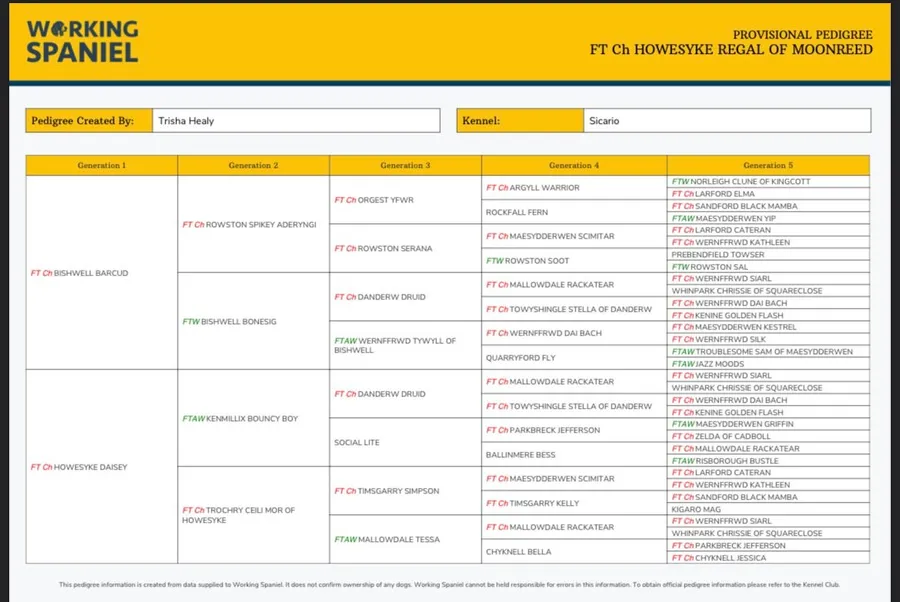Click the Generation 5 column header
Image resolution: width=900 pixels, height=602 pixels.
point(768,165)
